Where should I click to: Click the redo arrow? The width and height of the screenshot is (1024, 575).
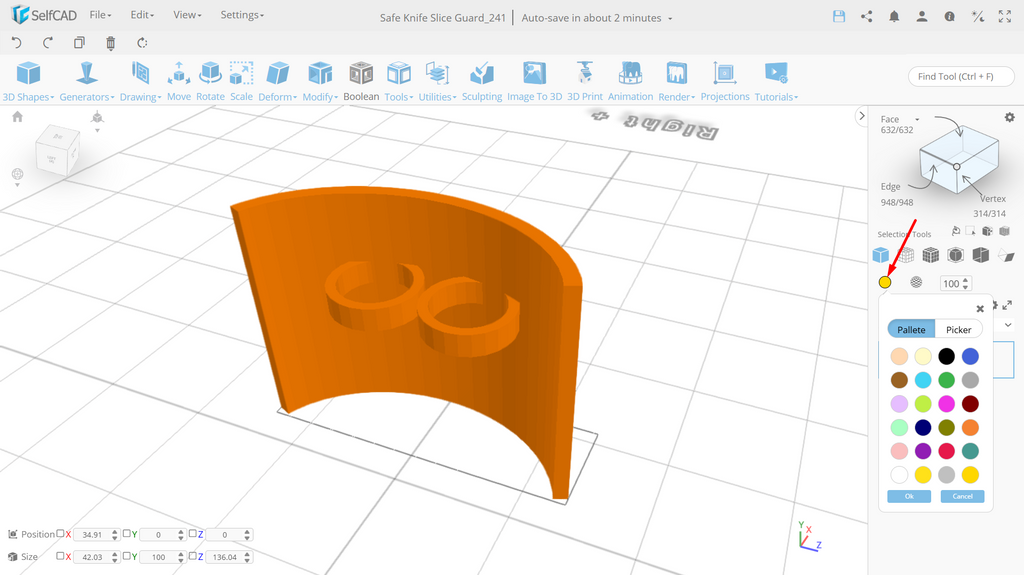tap(48, 42)
